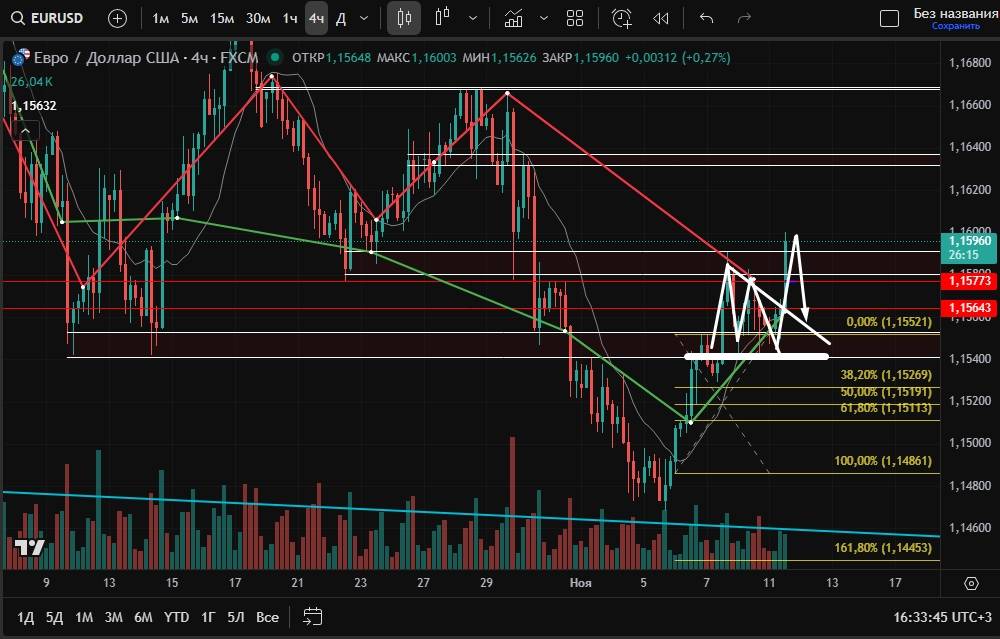Open the EURUSD symbol search
Screen dimensions: 1000x639
[48, 18]
